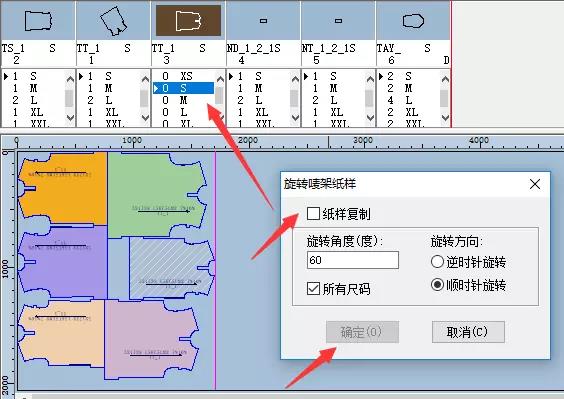Click the 3000 mark on horizontal ruler
The image size is (564, 399).
click(363, 140)
